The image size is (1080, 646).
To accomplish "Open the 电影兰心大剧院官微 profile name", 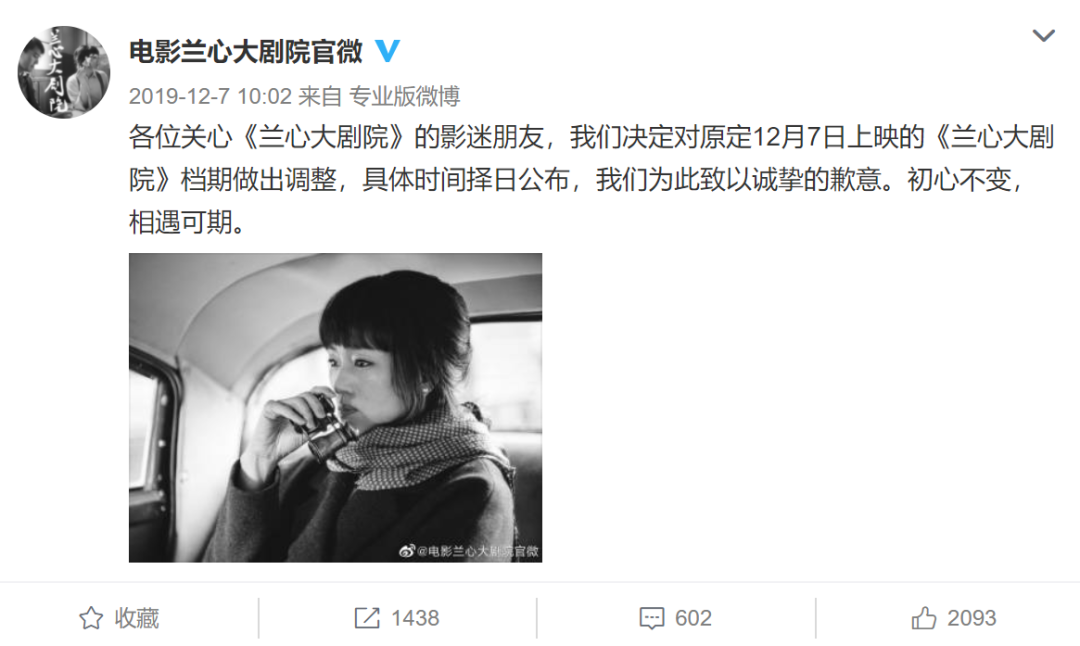I will pos(246,52).
